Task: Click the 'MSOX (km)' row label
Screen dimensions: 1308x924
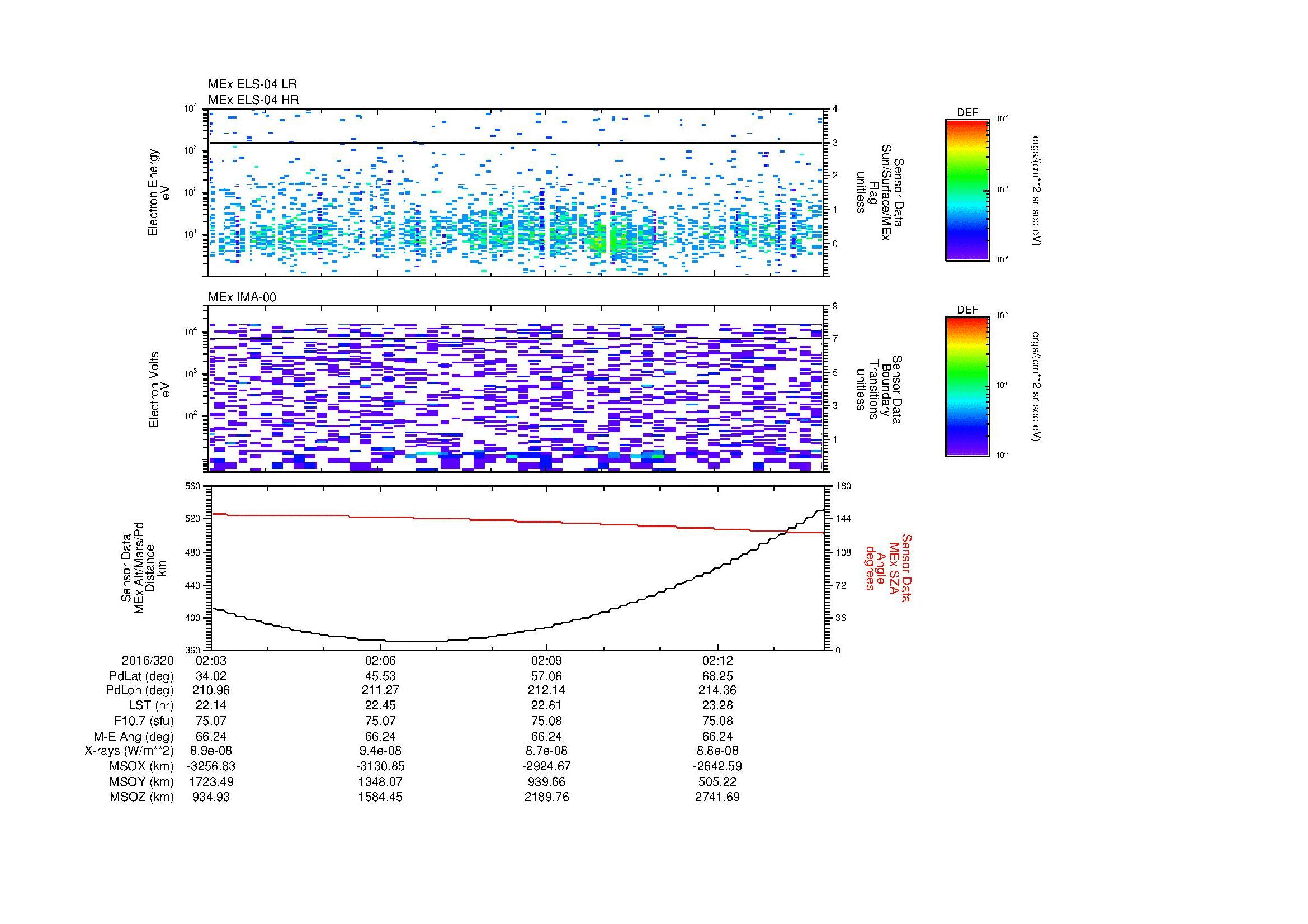Action: coord(141,767)
